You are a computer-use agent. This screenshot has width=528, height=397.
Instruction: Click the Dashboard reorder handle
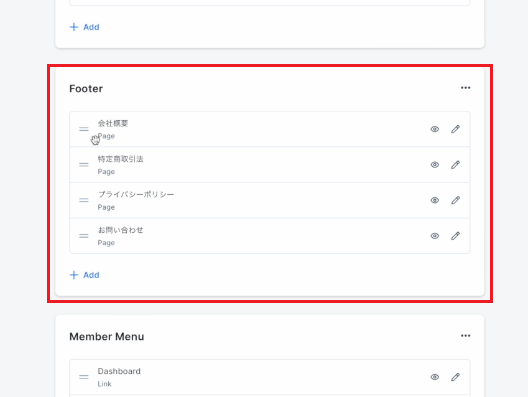[84, 377]
